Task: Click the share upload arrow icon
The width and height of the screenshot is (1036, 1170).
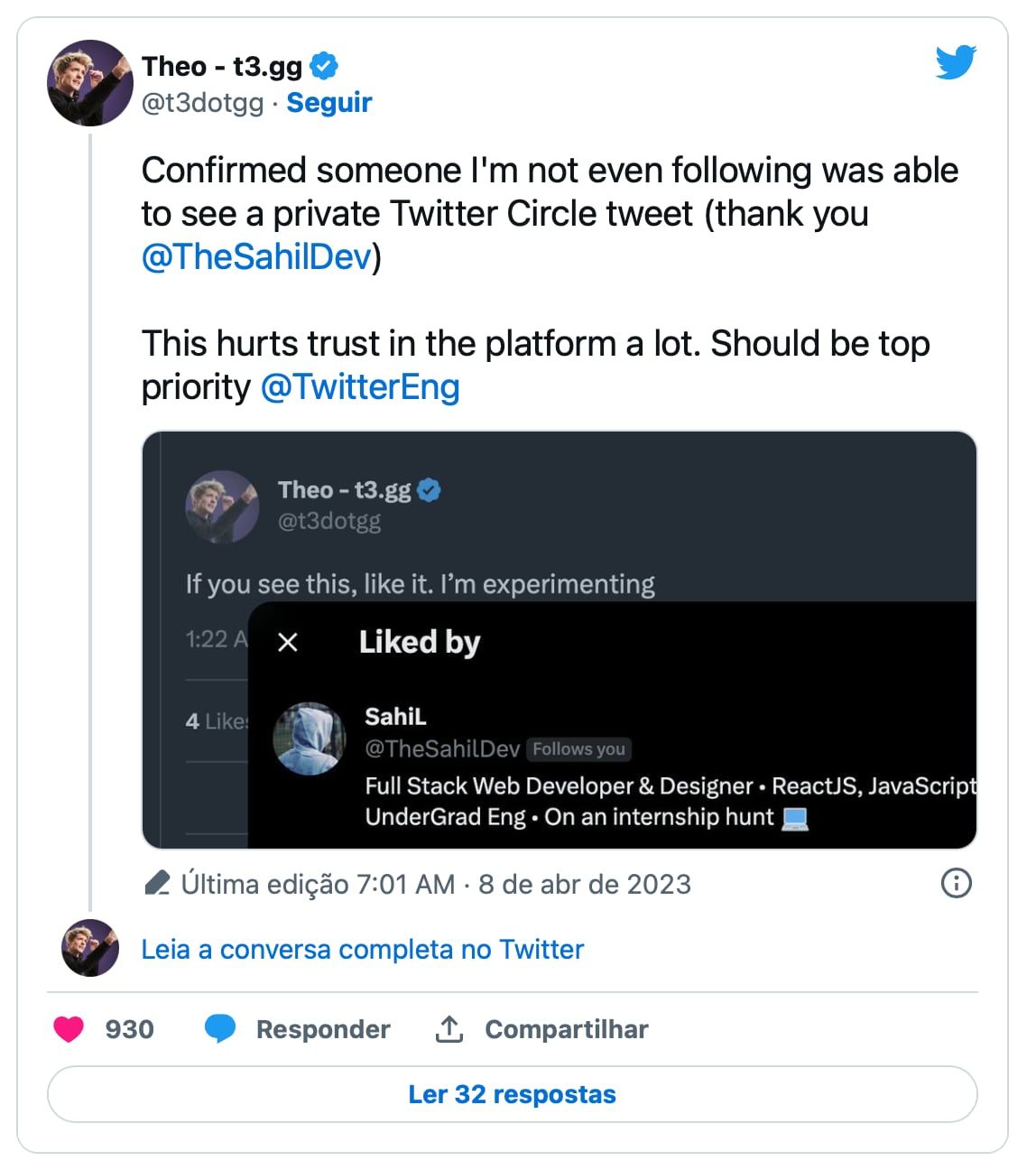Action: (449, 1028)
